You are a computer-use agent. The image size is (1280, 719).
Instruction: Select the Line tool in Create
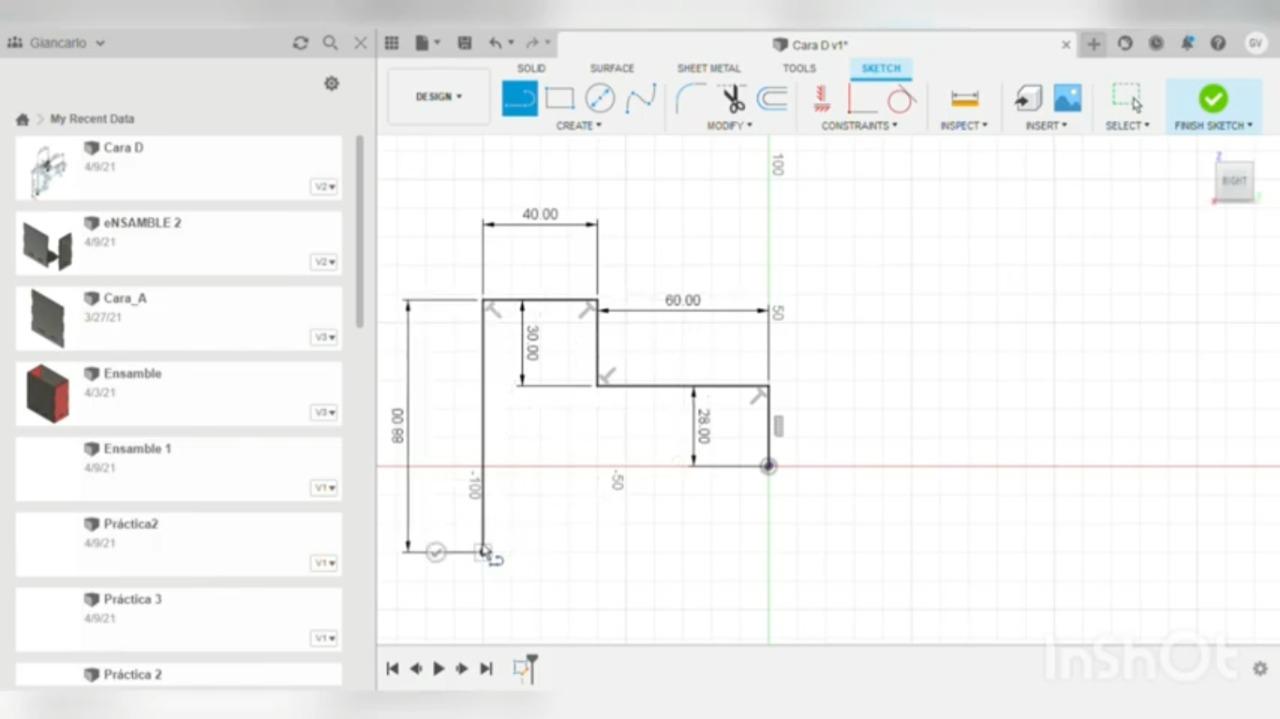point(520,98)
